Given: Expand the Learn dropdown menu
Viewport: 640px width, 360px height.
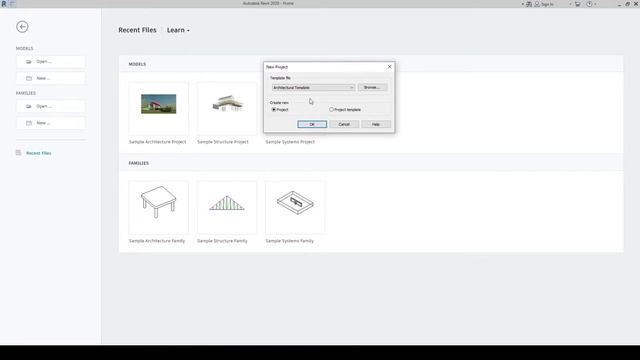Looking at the screenshot, I should (x=178, y=30).
